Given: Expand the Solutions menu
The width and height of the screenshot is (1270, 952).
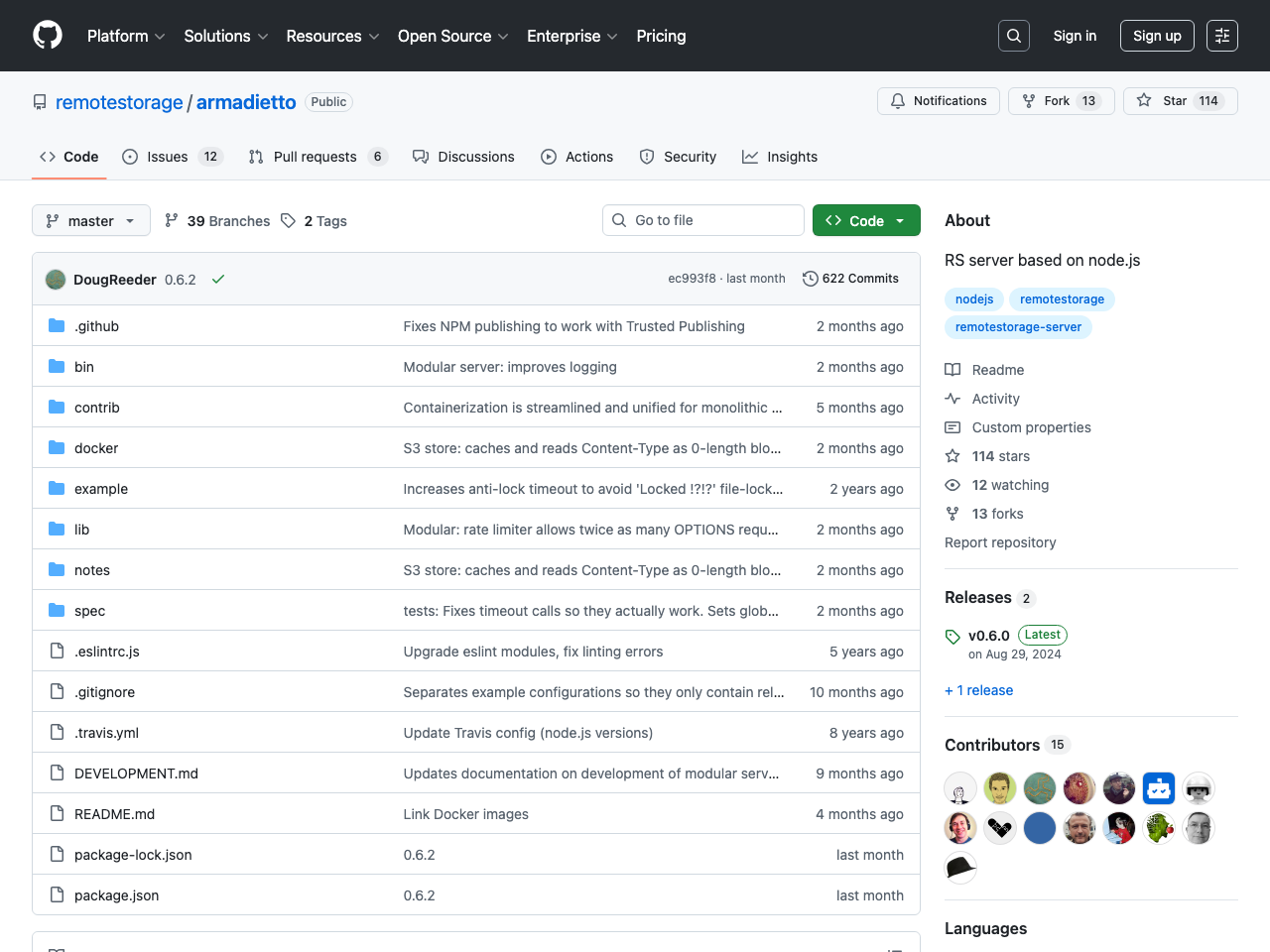Looking at the screenshot, I should (x=225, y=36).
